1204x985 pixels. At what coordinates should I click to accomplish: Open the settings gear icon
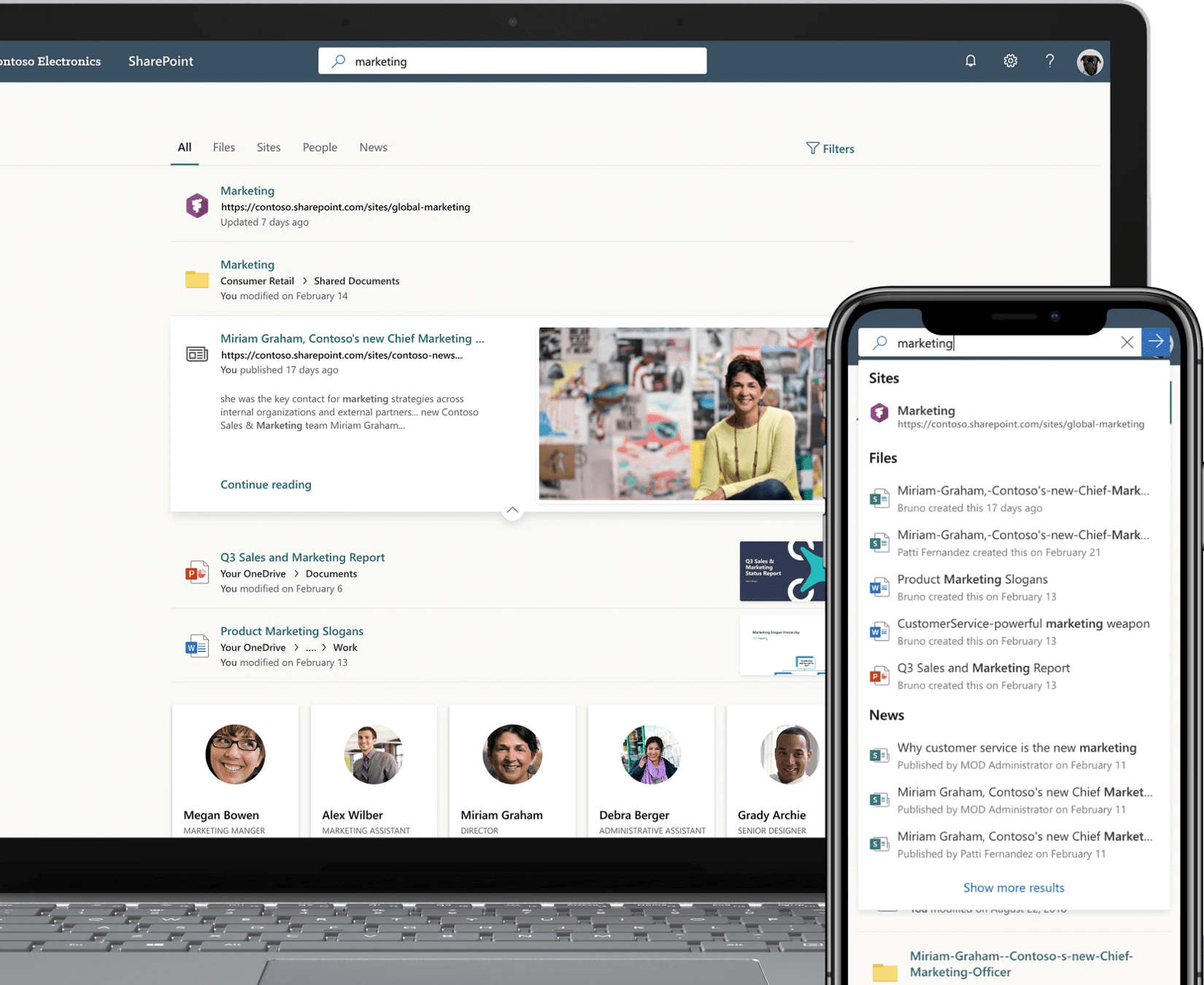coord(1011,61)
